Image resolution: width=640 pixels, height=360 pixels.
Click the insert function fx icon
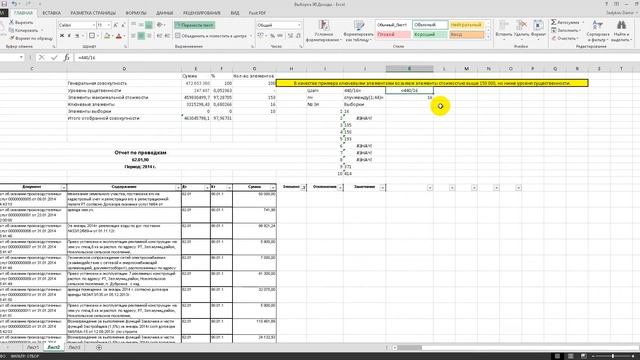pos(67,58)
